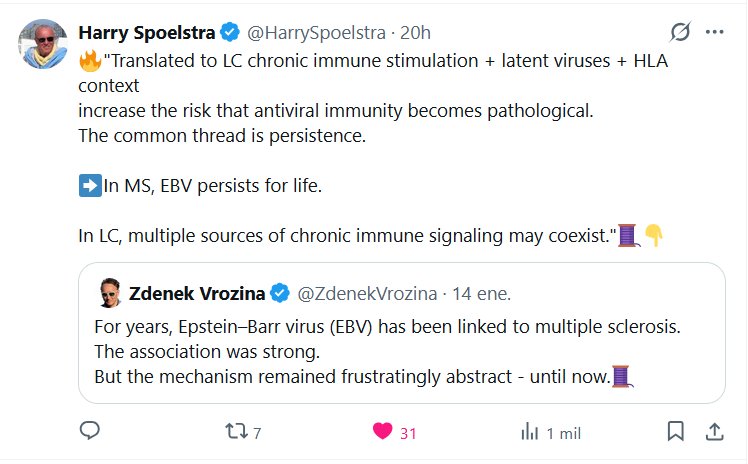Click the Grok explain icon

(680, 32)
